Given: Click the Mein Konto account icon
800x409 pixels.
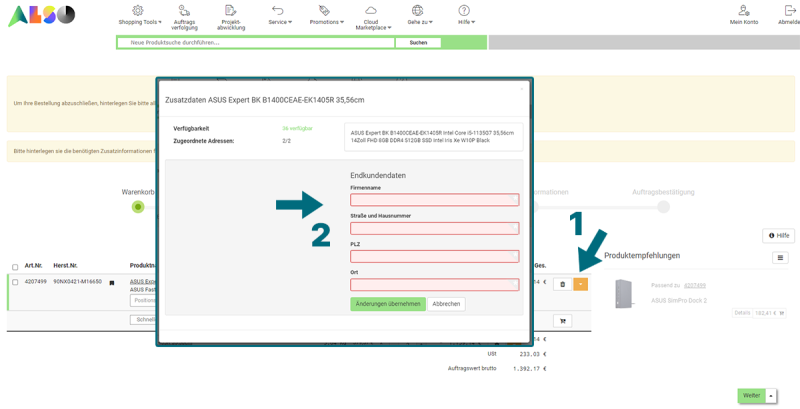Looking at the screenshot, I should click(x=743, y=10).
